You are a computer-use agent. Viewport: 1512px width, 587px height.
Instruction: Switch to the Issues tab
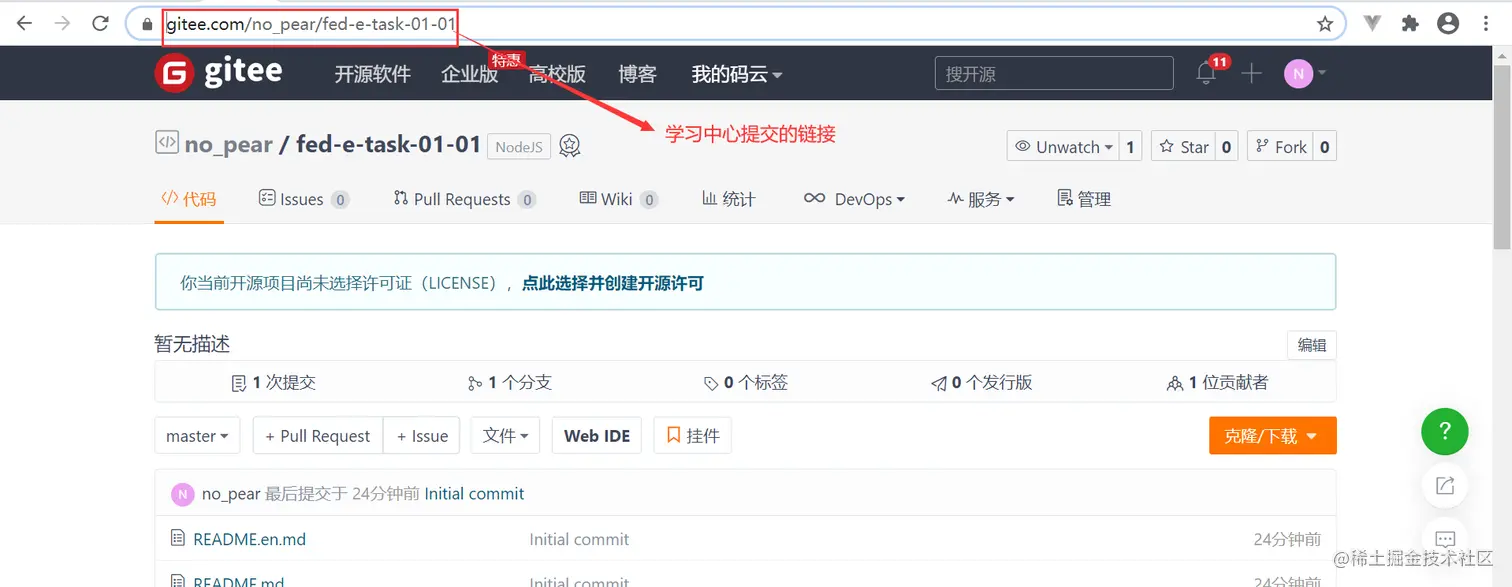[x=303, y=199]
